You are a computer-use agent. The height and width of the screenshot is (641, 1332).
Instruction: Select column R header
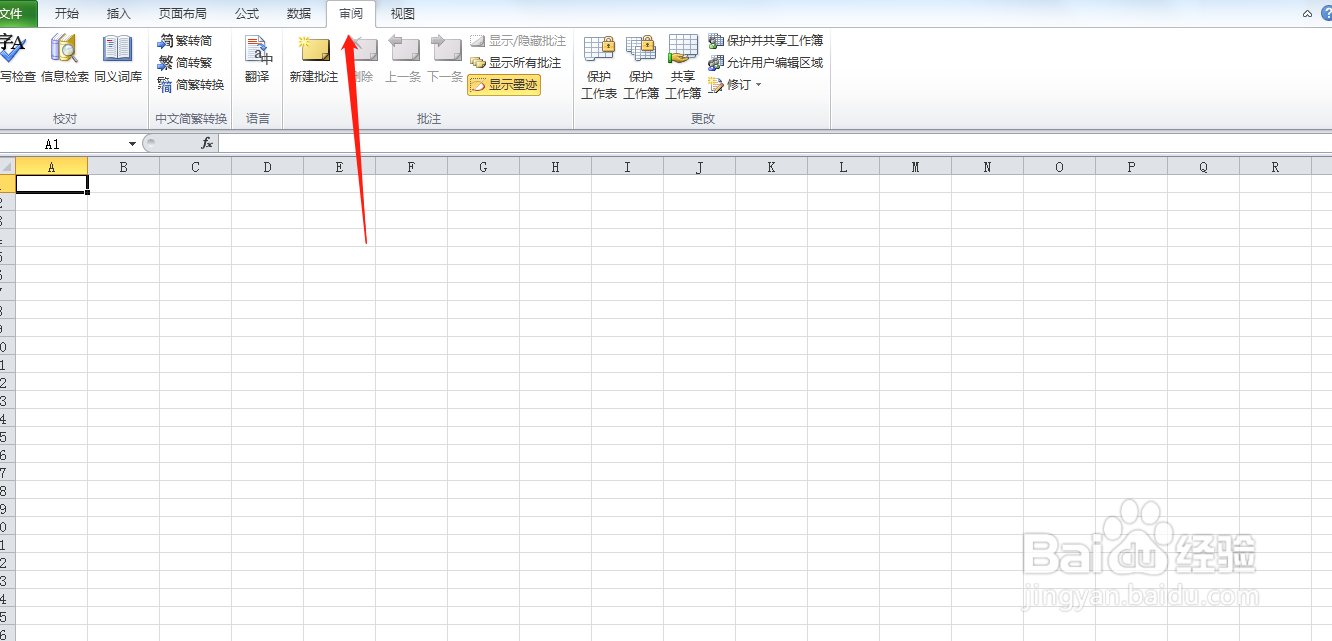point(1275,167)
